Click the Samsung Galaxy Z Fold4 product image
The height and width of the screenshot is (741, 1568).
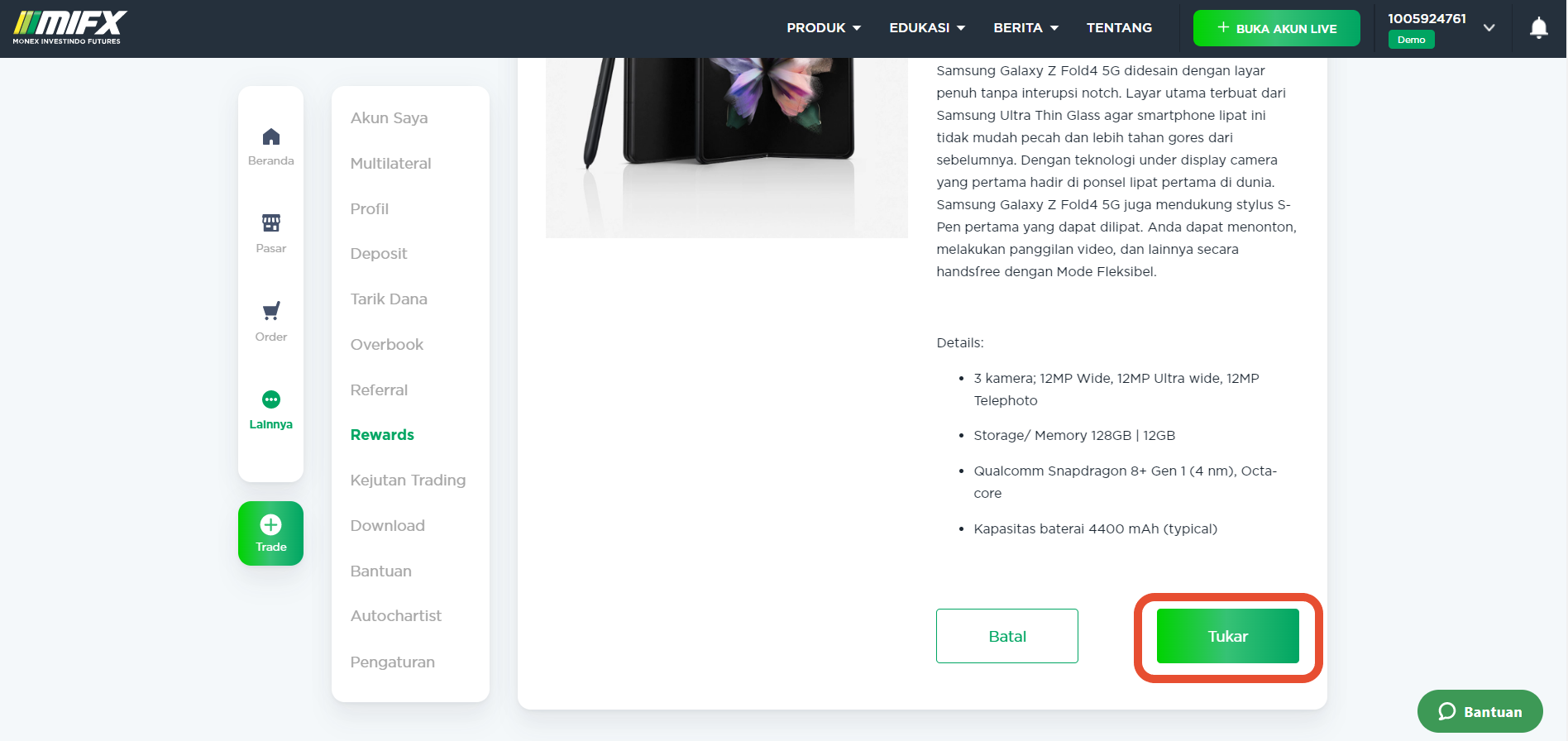point(726,148)
